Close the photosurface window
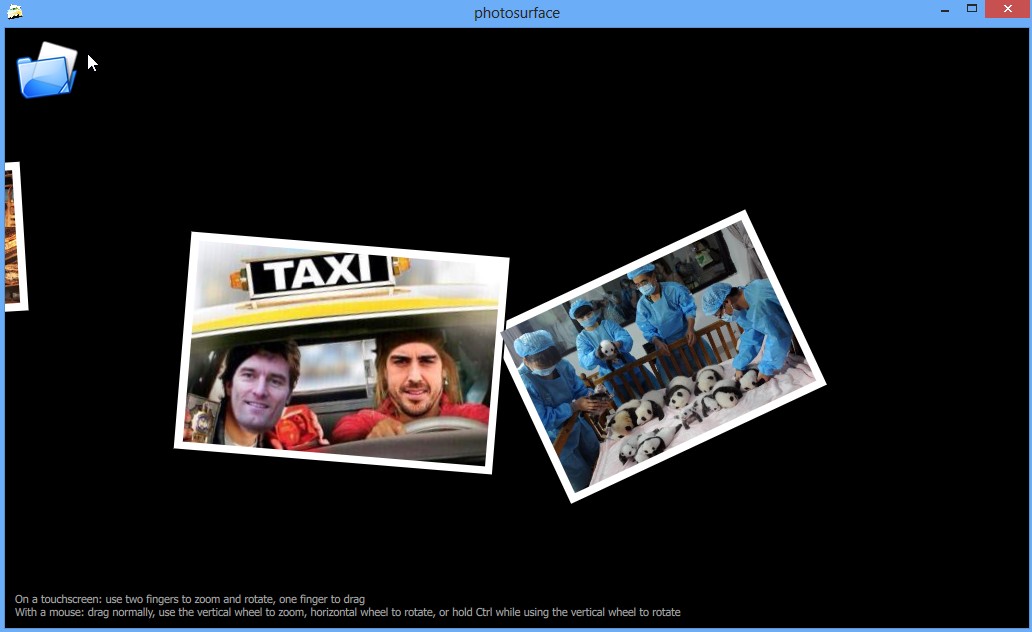Screen dimensions: 1032x632 pyautogui.click(x=1006, y=10)
